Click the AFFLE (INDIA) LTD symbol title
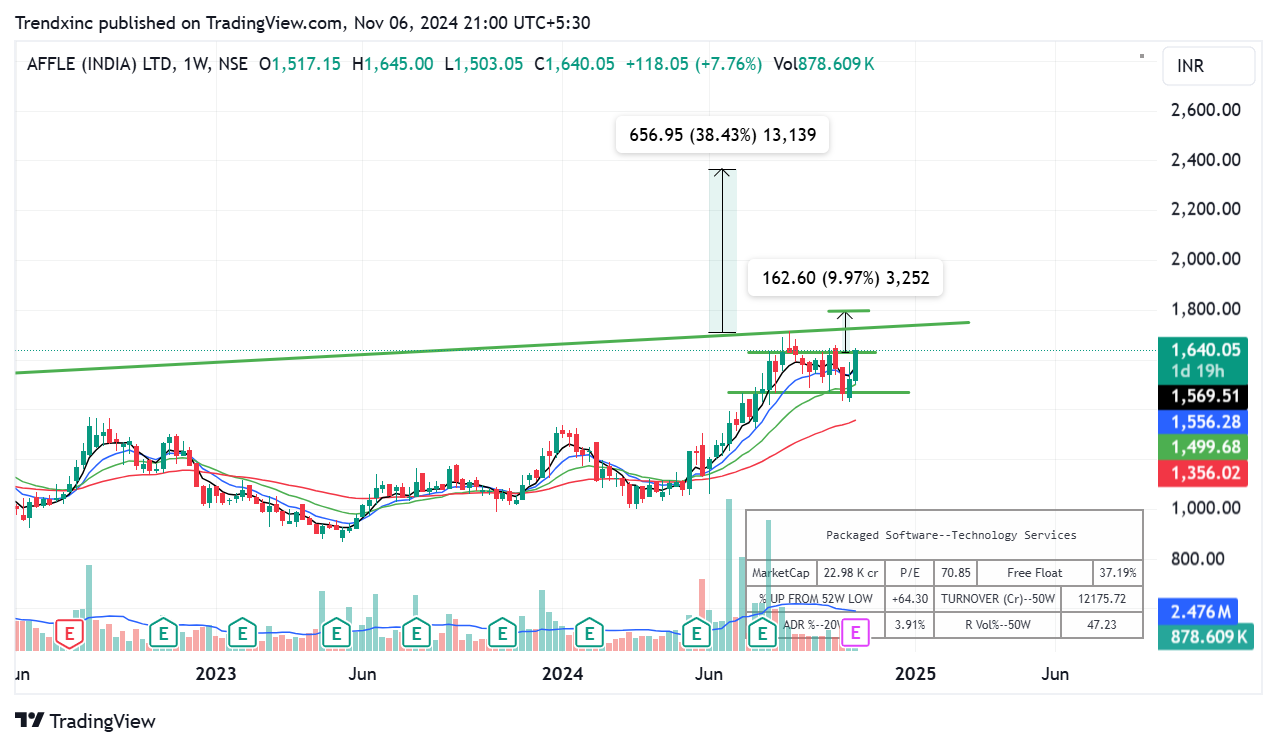 [x=97, y=63]
